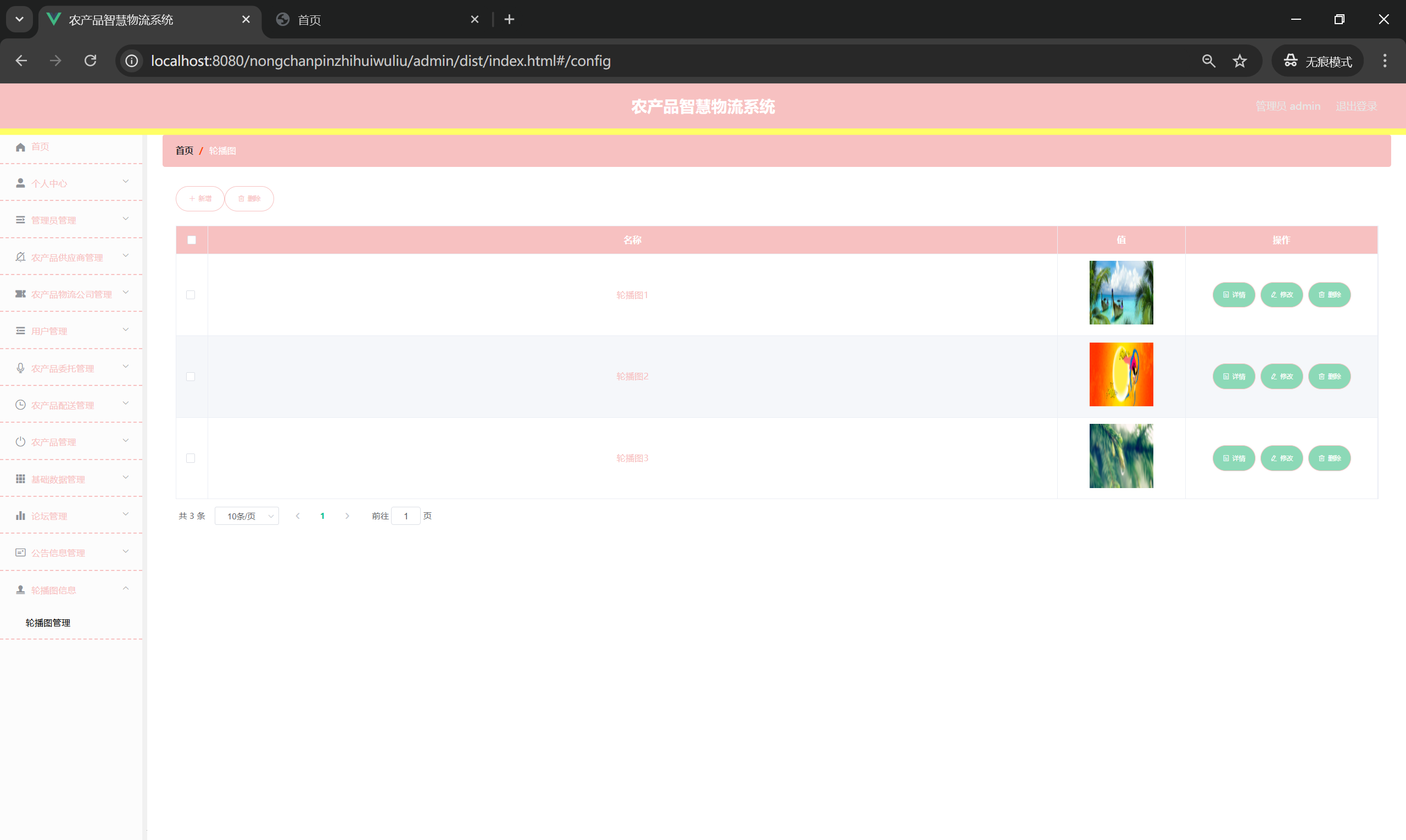Open the 10条/页 page size dropdown
The height and width of the screenshot is (840, 1406).
tap(247, 516)
